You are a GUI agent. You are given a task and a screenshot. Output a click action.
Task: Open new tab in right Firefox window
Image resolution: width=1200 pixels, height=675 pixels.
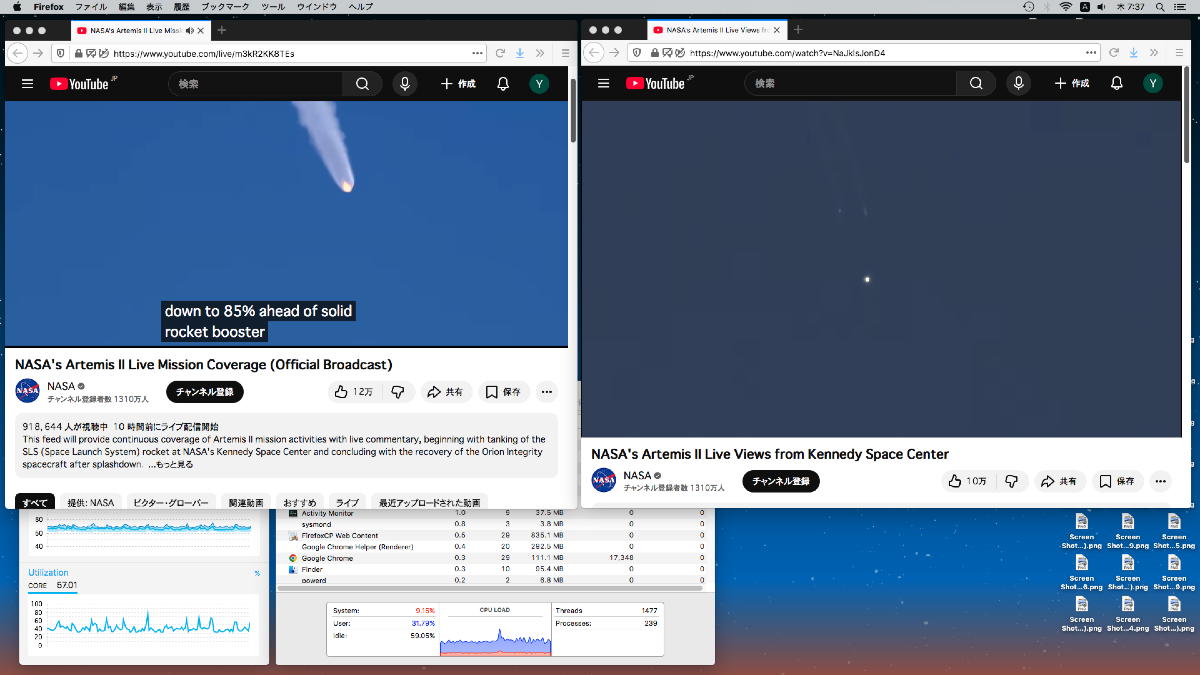pyautogui.click(x=798, y=31)
